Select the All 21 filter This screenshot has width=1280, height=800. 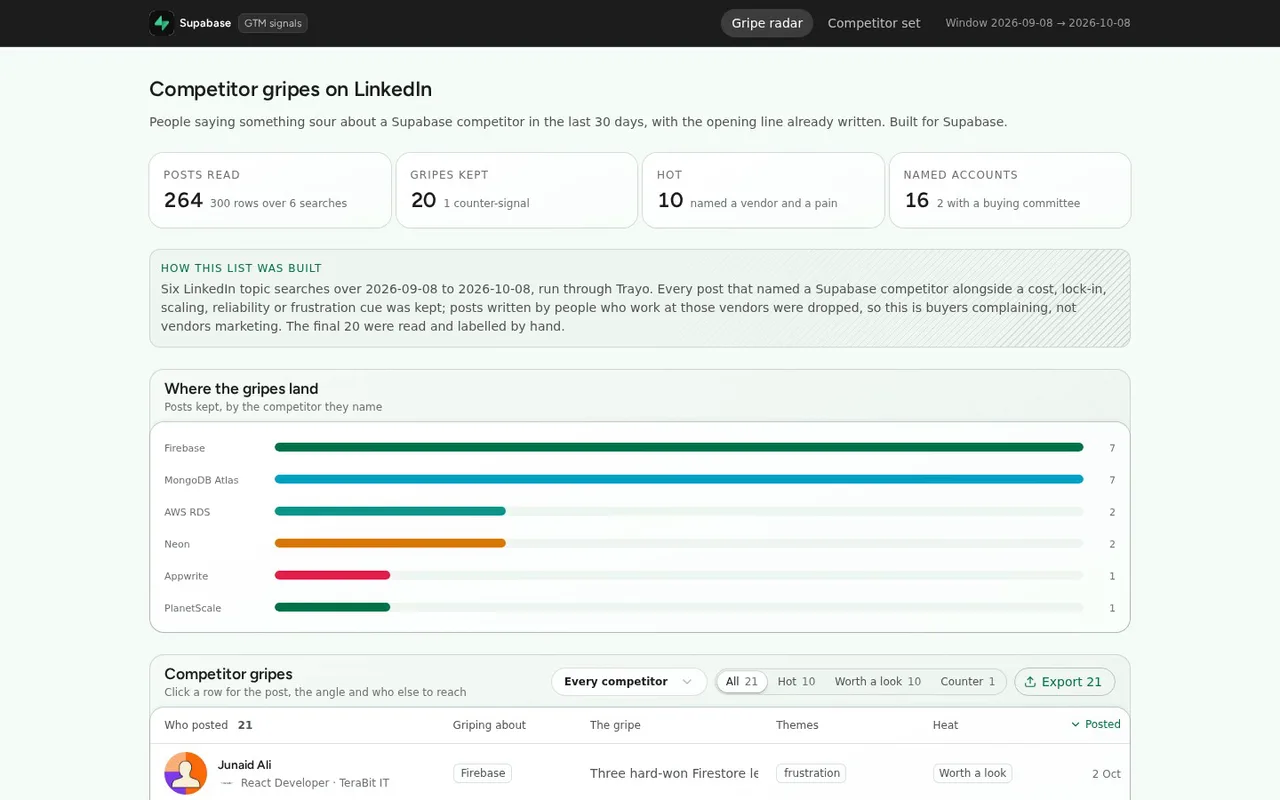[742, 682]
